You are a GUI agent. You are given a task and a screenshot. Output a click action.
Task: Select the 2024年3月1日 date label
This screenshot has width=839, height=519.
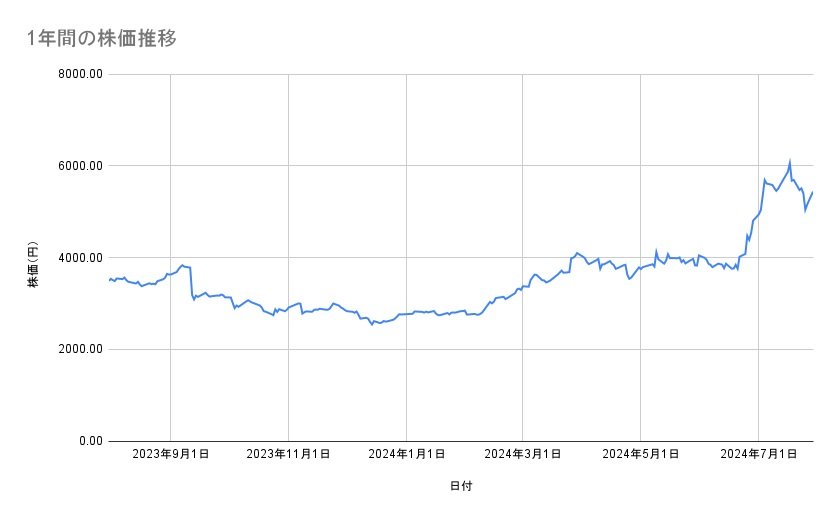[x=523, y=454]
